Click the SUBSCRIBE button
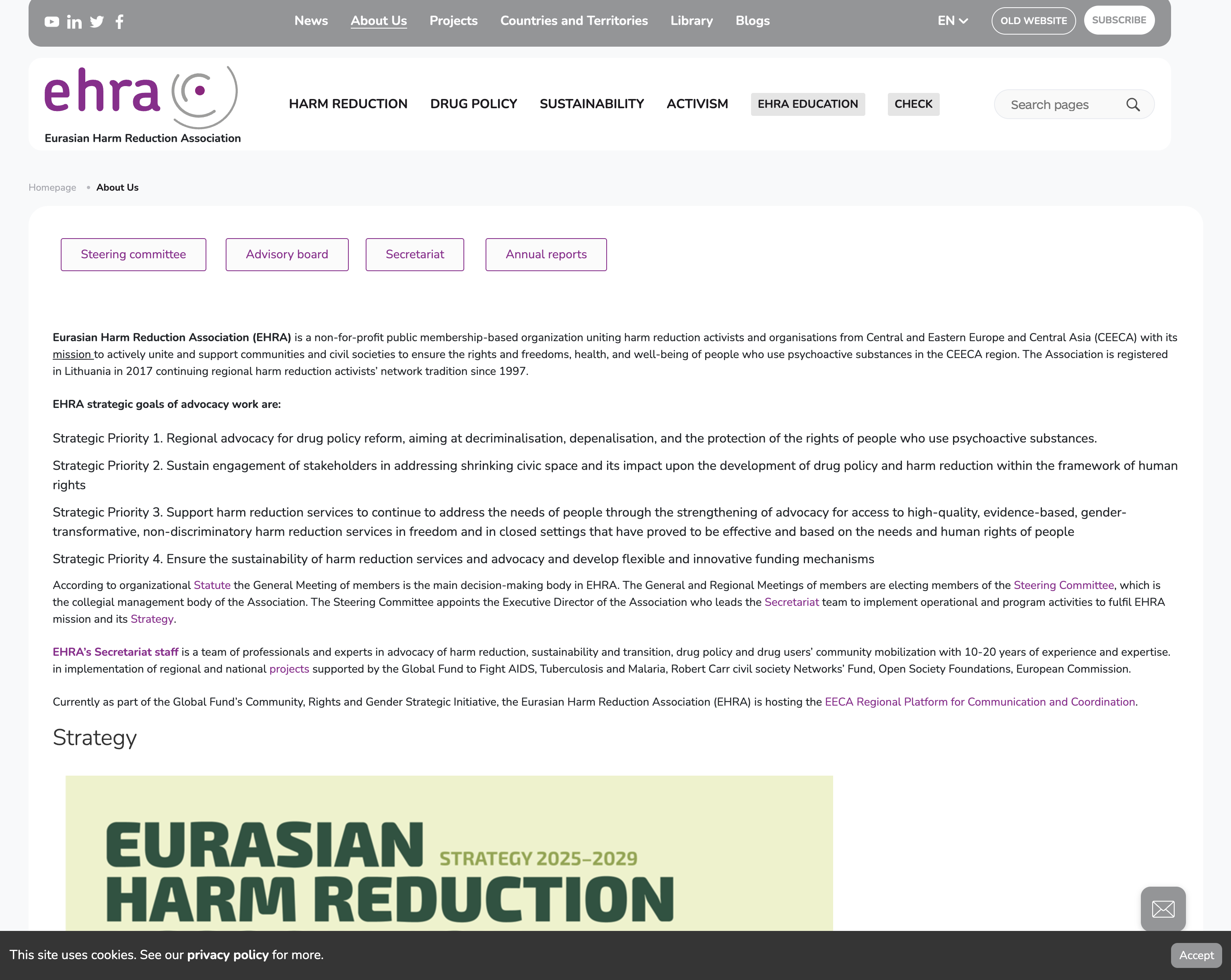The width and height of the screenshot is (1231, 980). tap(1119, 20)
